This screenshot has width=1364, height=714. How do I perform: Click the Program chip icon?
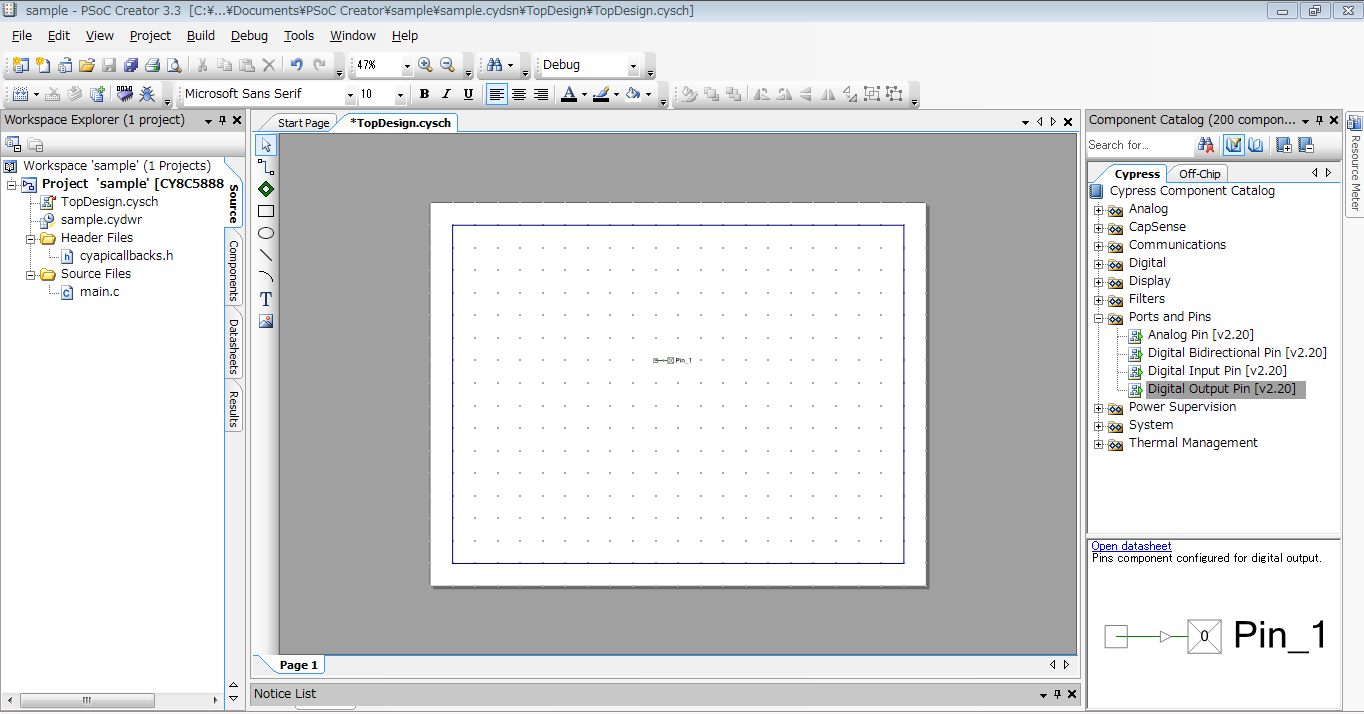pyautogui.click(x=125, y=94)
